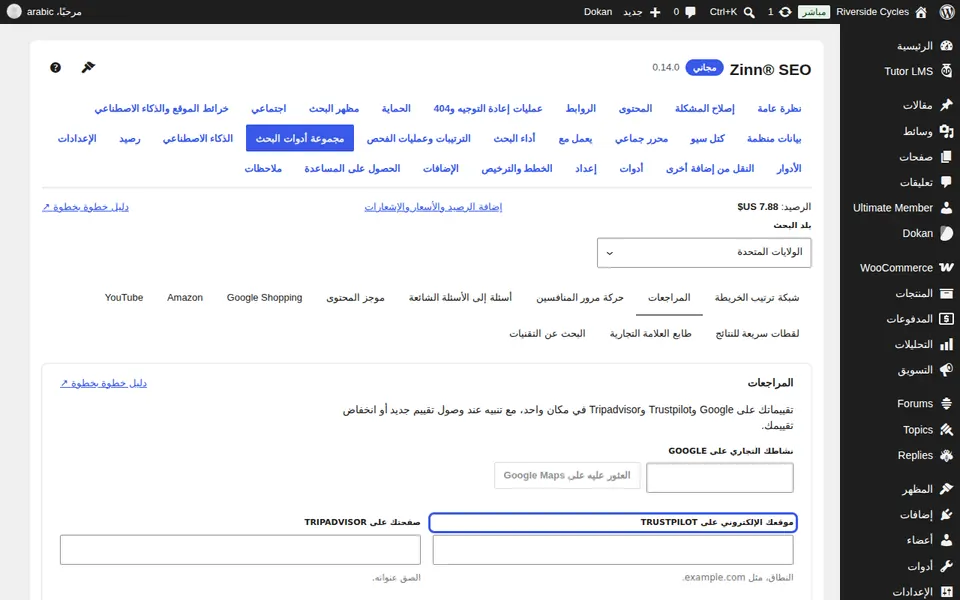Click the Replies sidebar icon
The width and height of the screenshot is (960, 600).
[947, 456]
